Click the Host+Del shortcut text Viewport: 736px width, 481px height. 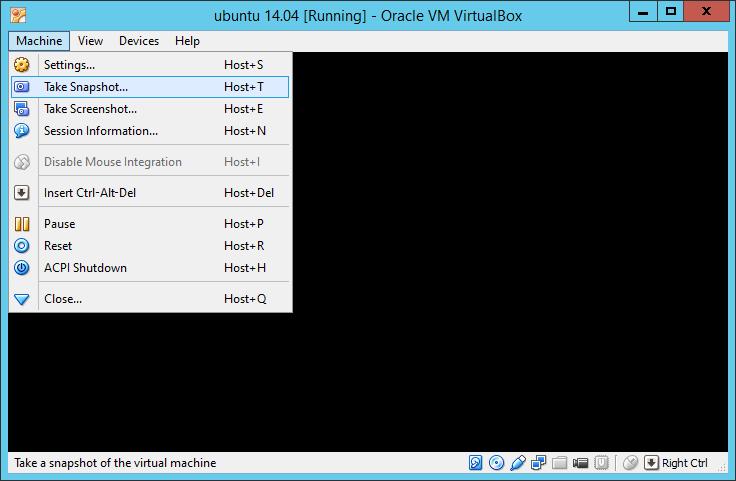(249, 193)
